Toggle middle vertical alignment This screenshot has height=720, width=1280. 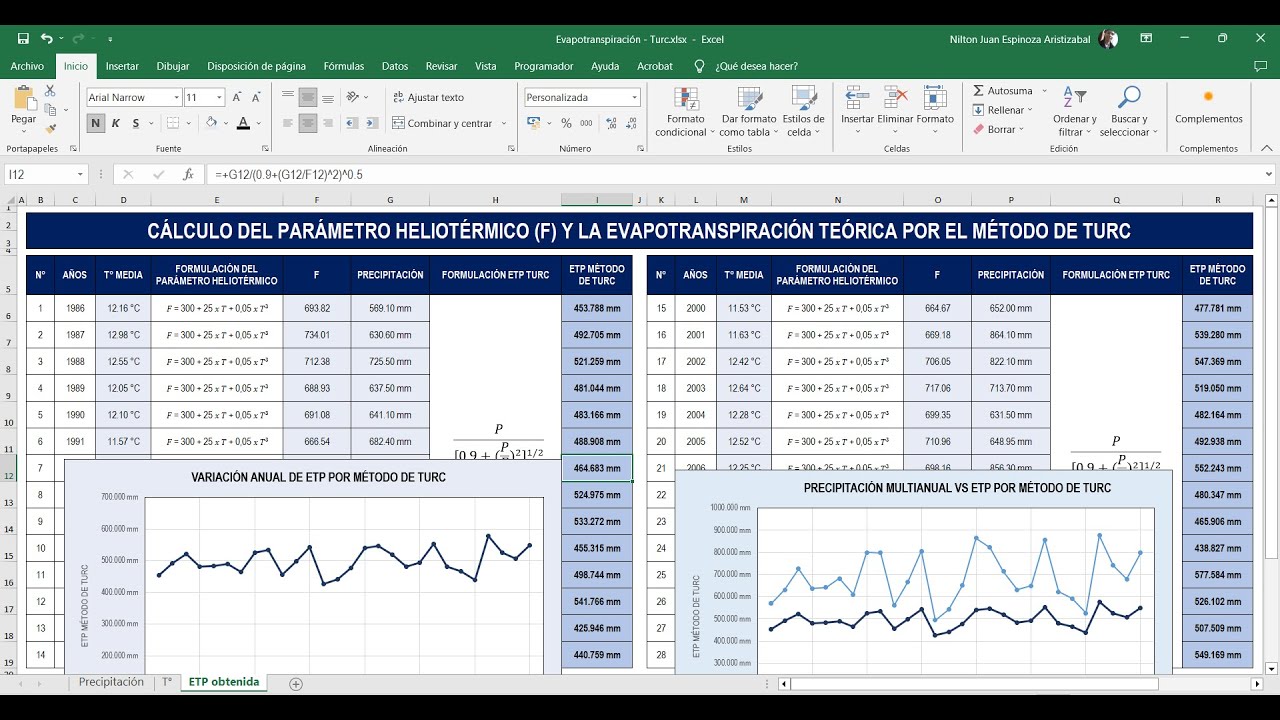pos(308,97)
